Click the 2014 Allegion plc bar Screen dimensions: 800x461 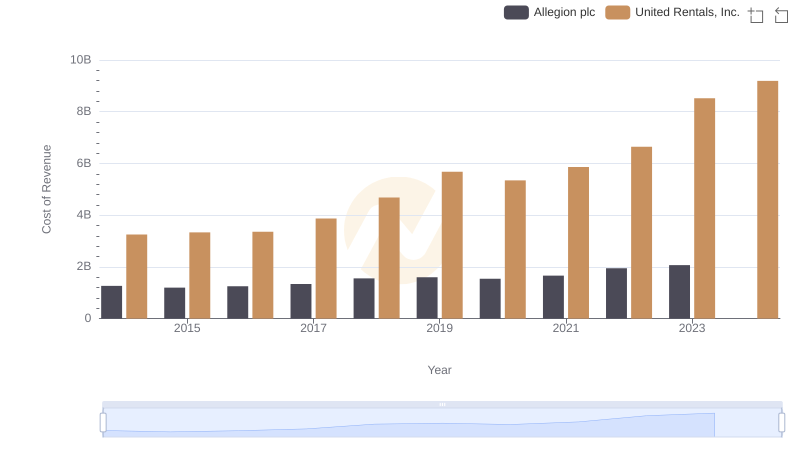click(112, 302)
